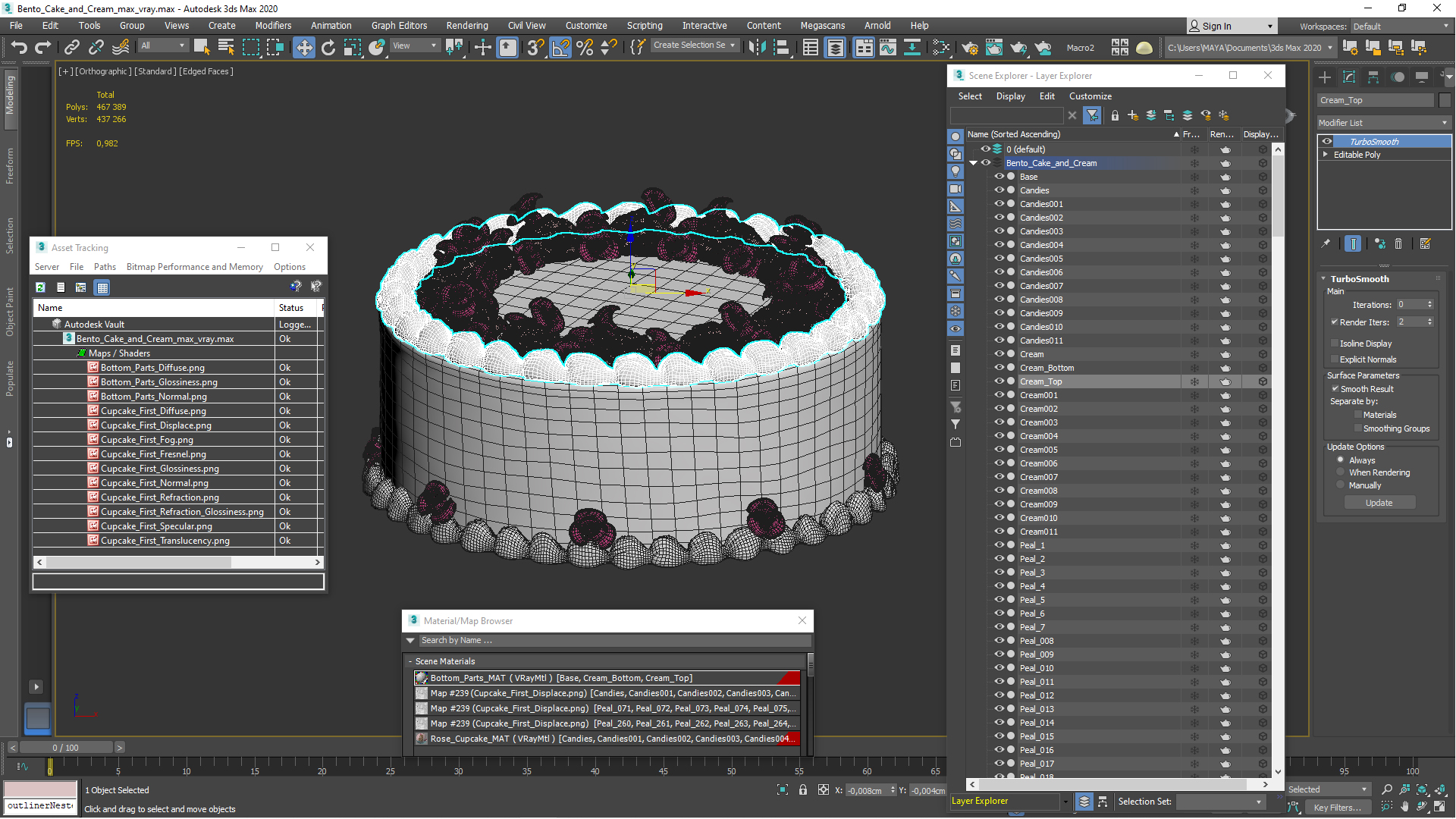Click Refresh icon in Asset Tracking
The image size is (1456, 819).
pyautogui.click(x=40, y=287)
